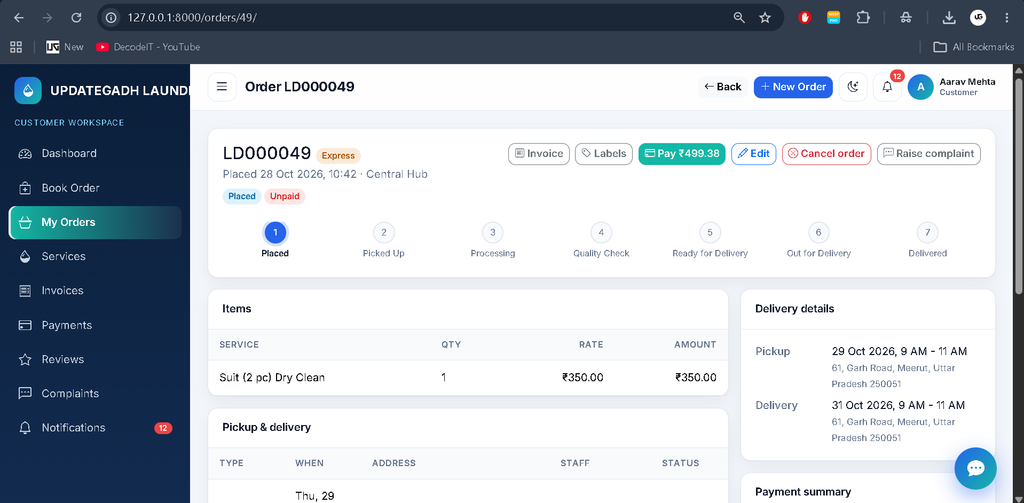The height and width of the screenshot is (503, 1024).
Task: Click the browser forward arrow
Action: [48, 18]
